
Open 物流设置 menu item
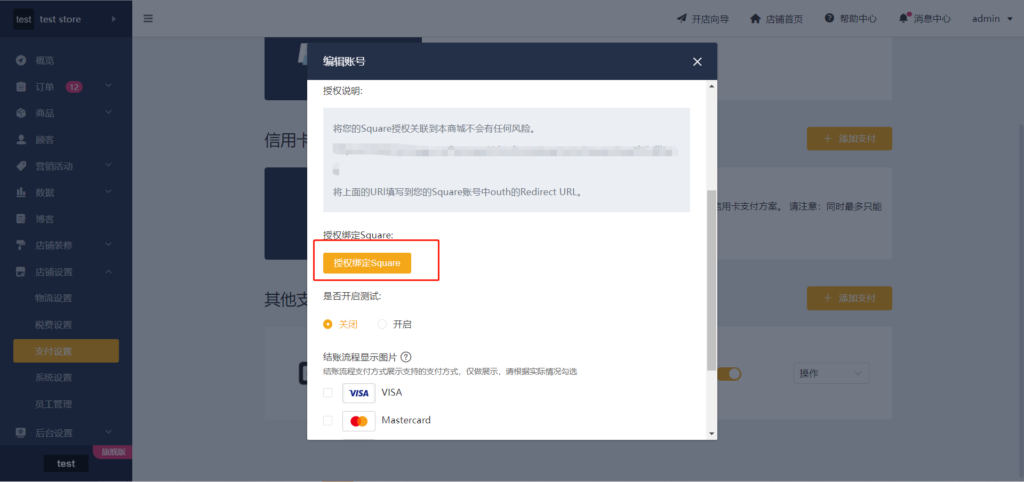tap(54, 298)
